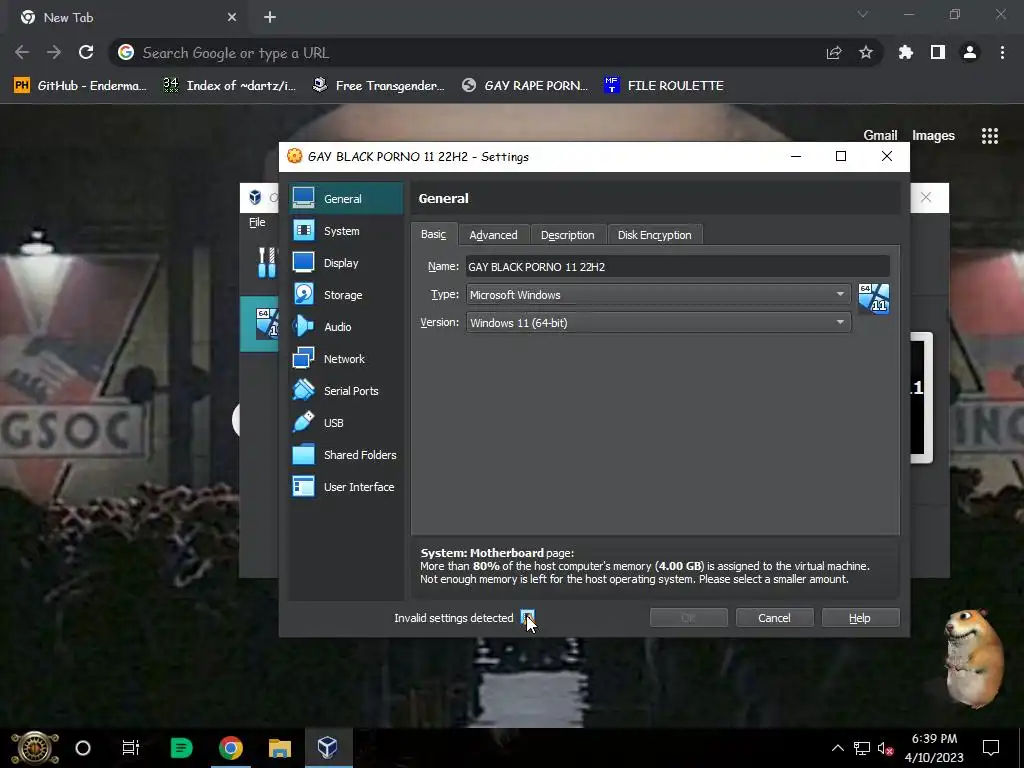This screenshot has height=768, width=1024.
Task: Open the USB settings category
Action: pyautogui.click(x=346, y=423)
